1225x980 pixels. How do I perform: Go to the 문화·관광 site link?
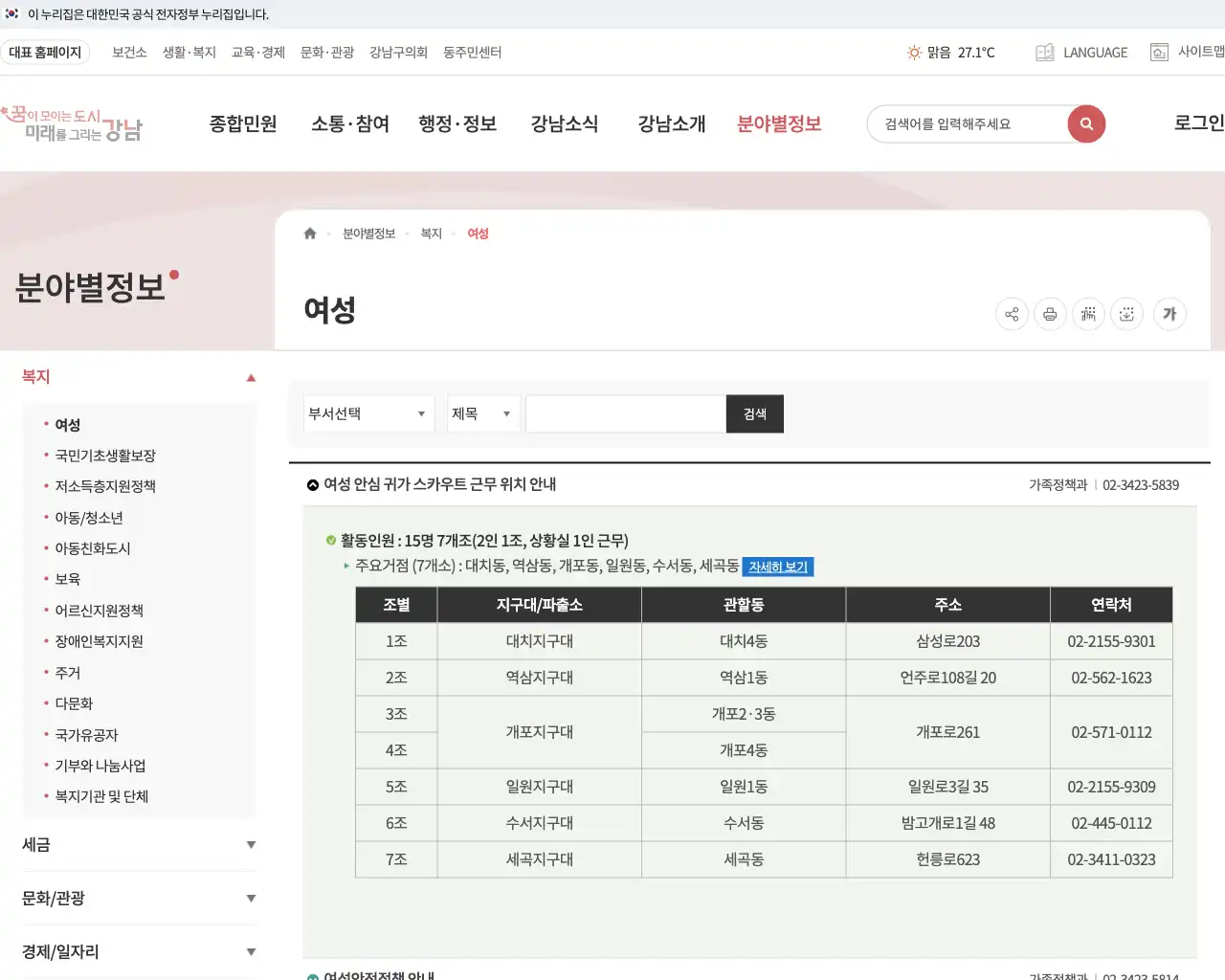coord(327,53)
